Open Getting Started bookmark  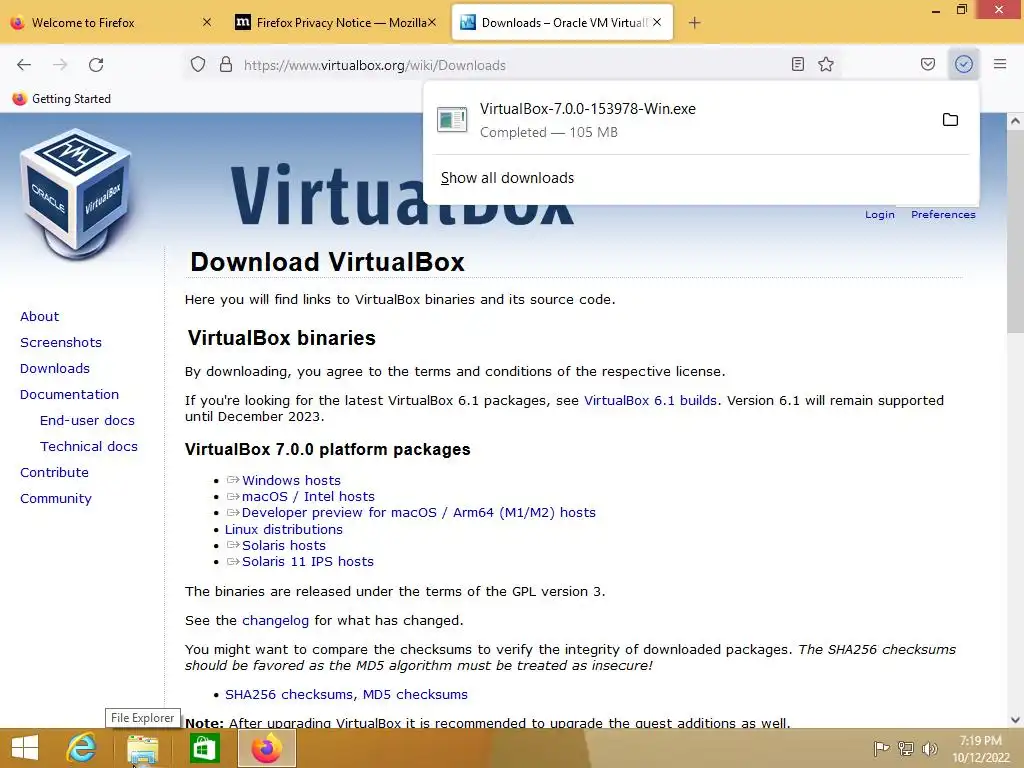(x=62, y=99)
